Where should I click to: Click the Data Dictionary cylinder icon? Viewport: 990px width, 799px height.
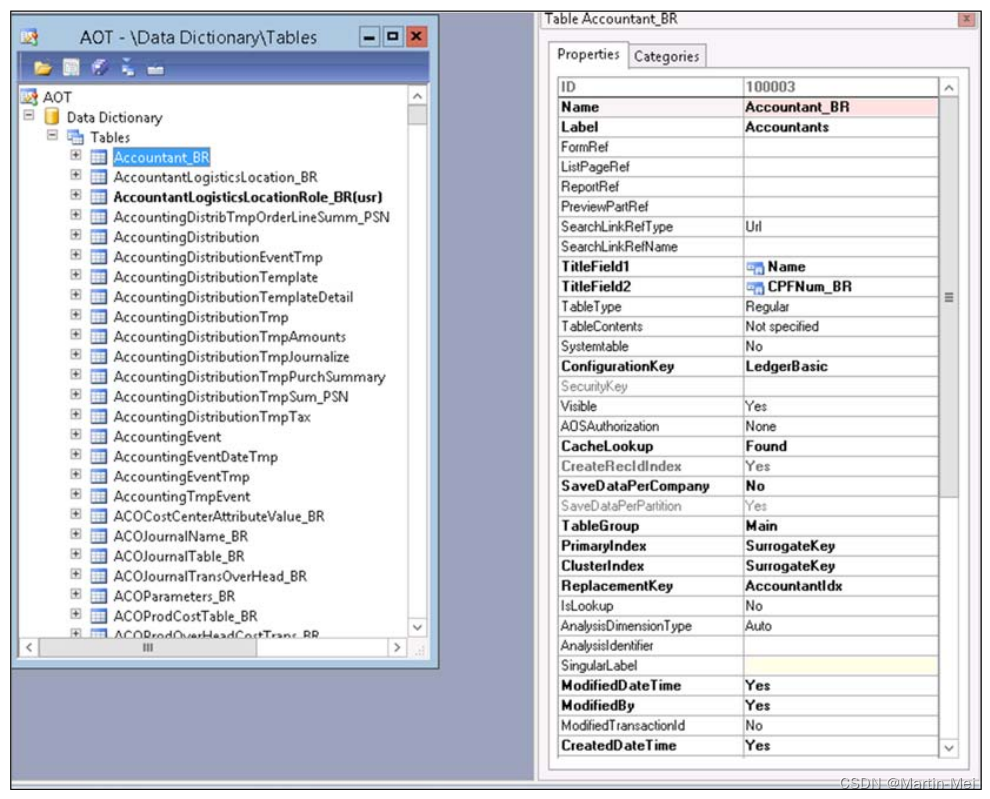click(x=52, y=117)
